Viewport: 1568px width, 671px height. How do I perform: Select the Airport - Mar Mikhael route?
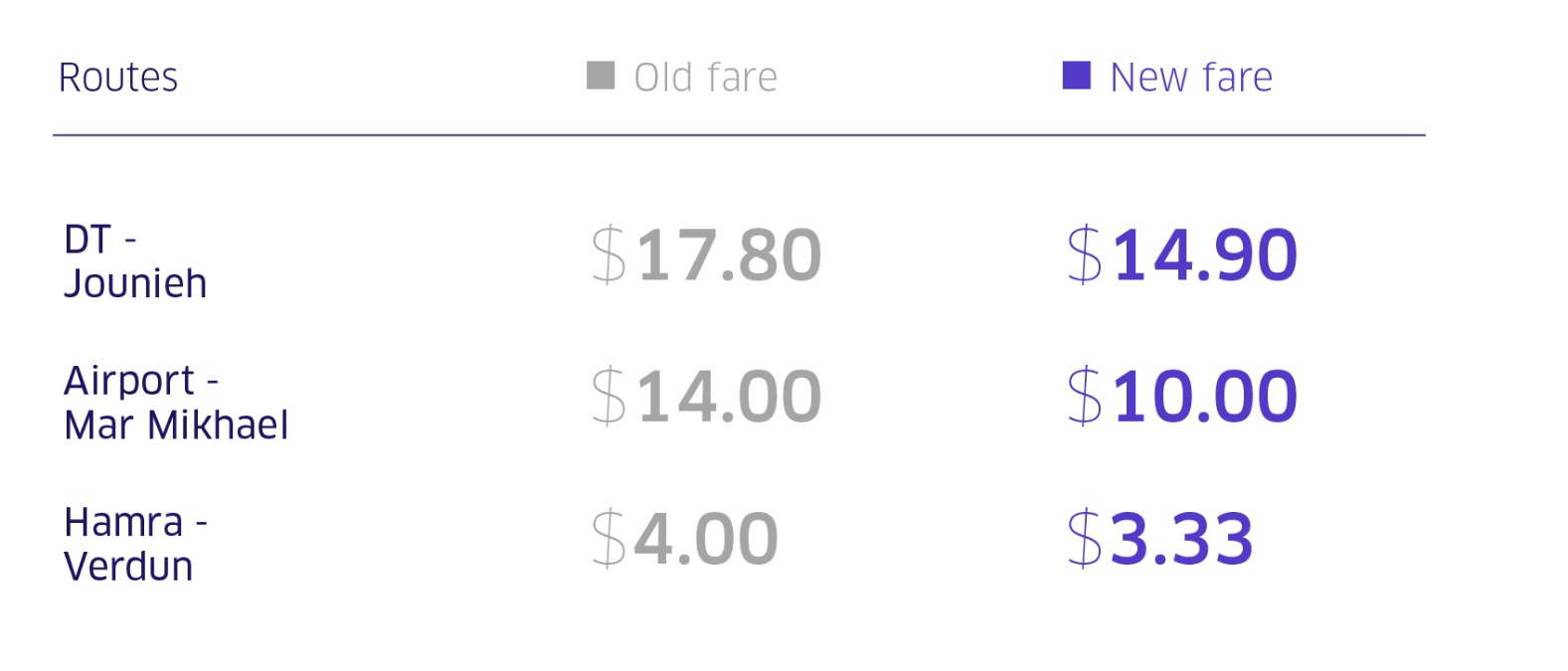[x=176, y=403]
